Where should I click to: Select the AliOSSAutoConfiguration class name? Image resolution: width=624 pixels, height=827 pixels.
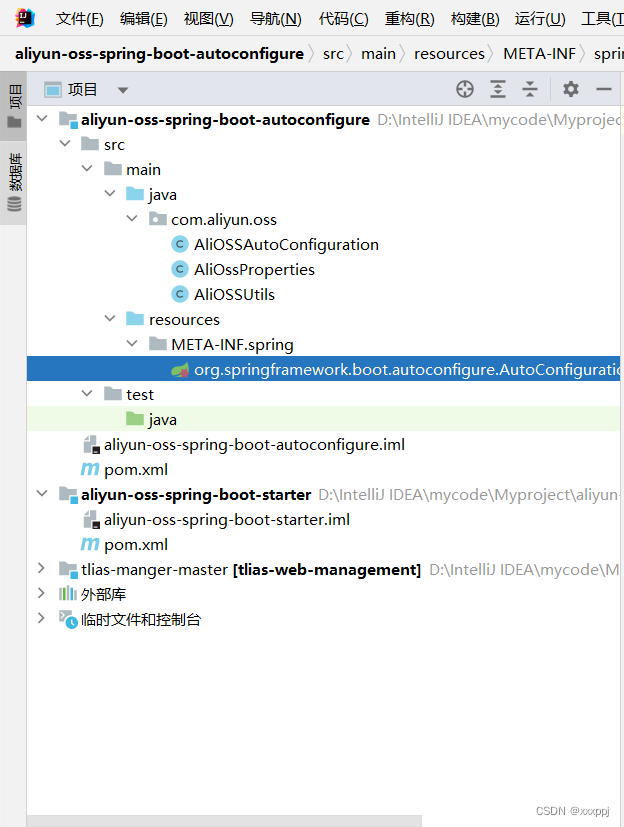coord(286,245)
